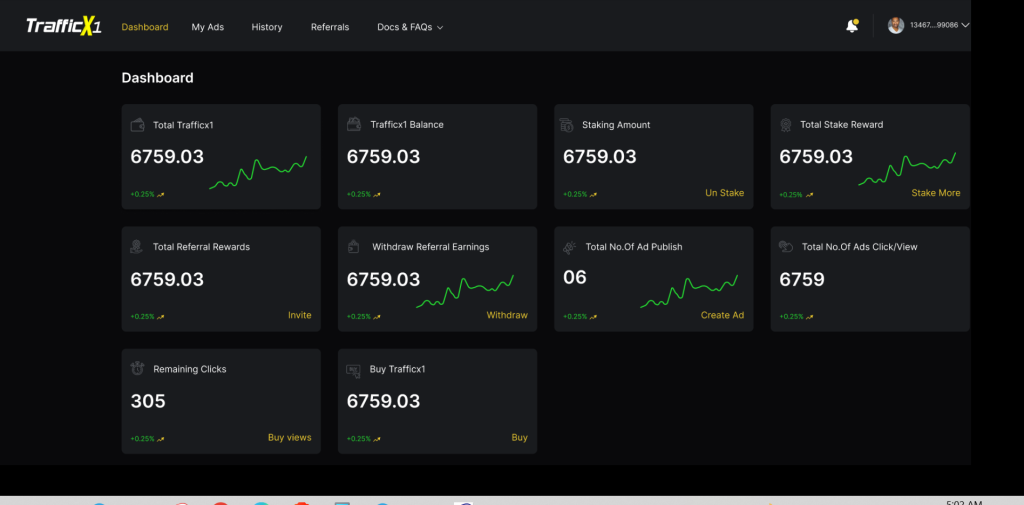Viewport: 1024px width, 505px height.
Task: Click the Total No.Of Ad Publish icon
Action: click(x=570, y=247)
